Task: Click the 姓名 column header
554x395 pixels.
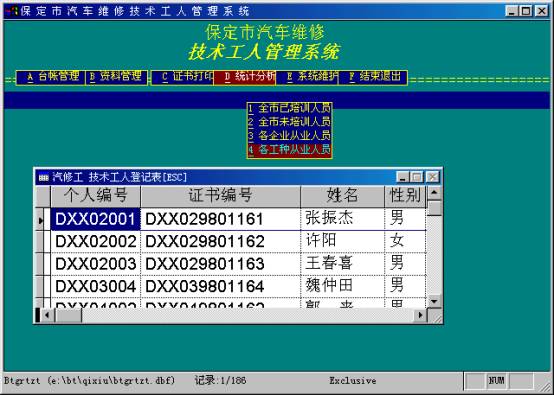Action: 342,196
